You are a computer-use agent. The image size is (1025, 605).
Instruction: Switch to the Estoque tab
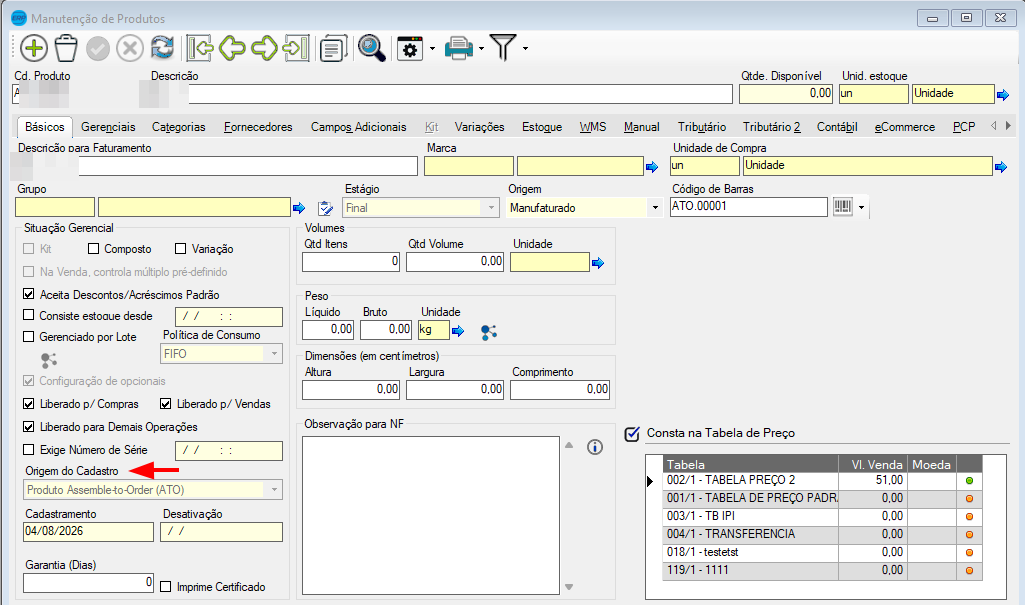542,127
